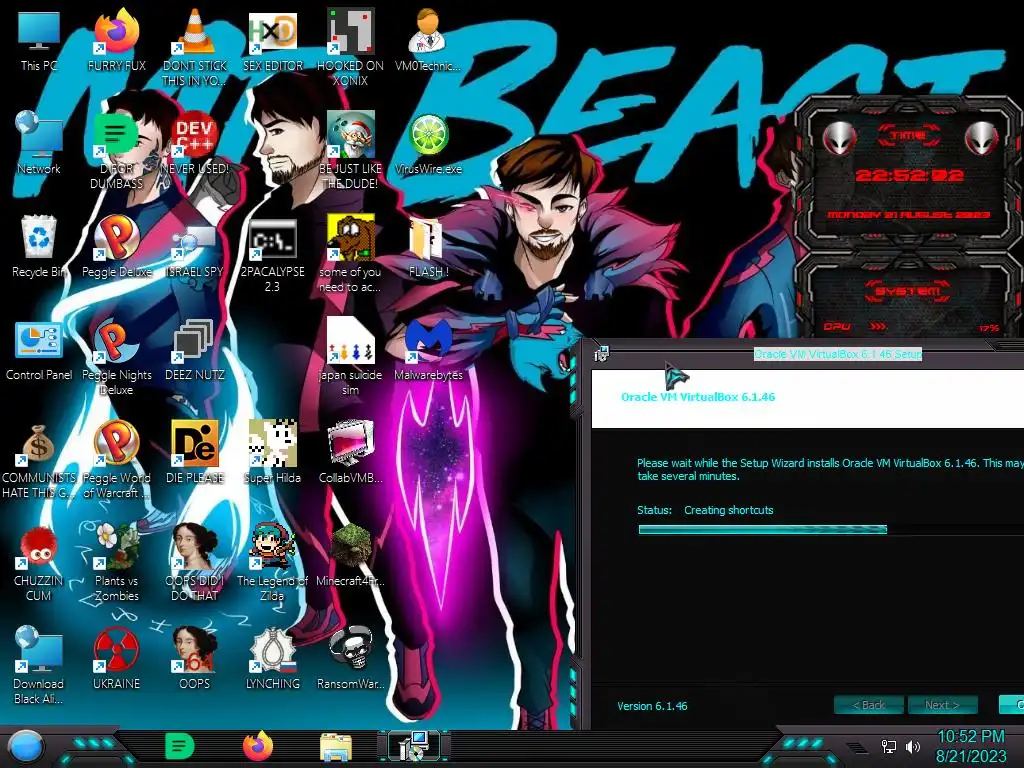
Task: Open the Network desktop icon
Action: click(39, 142)
